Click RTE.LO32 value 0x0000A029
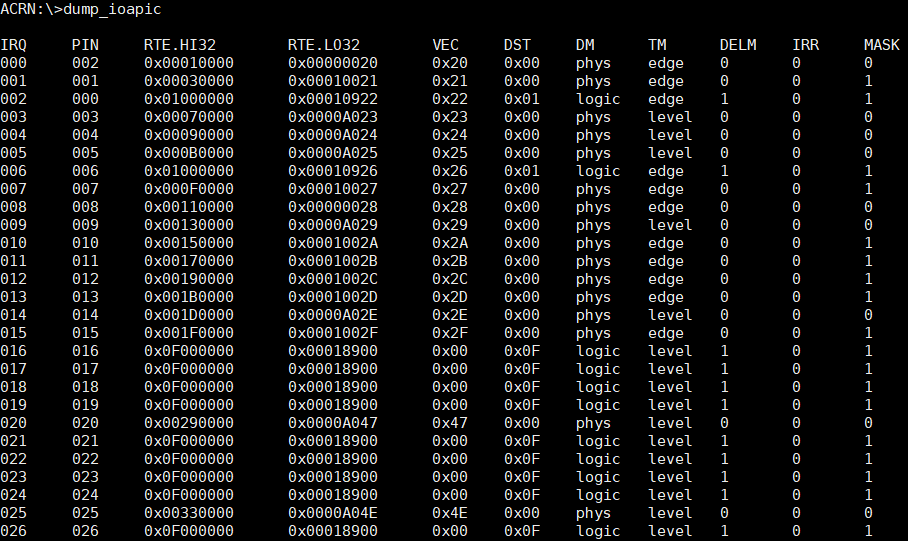 point(333,225)
